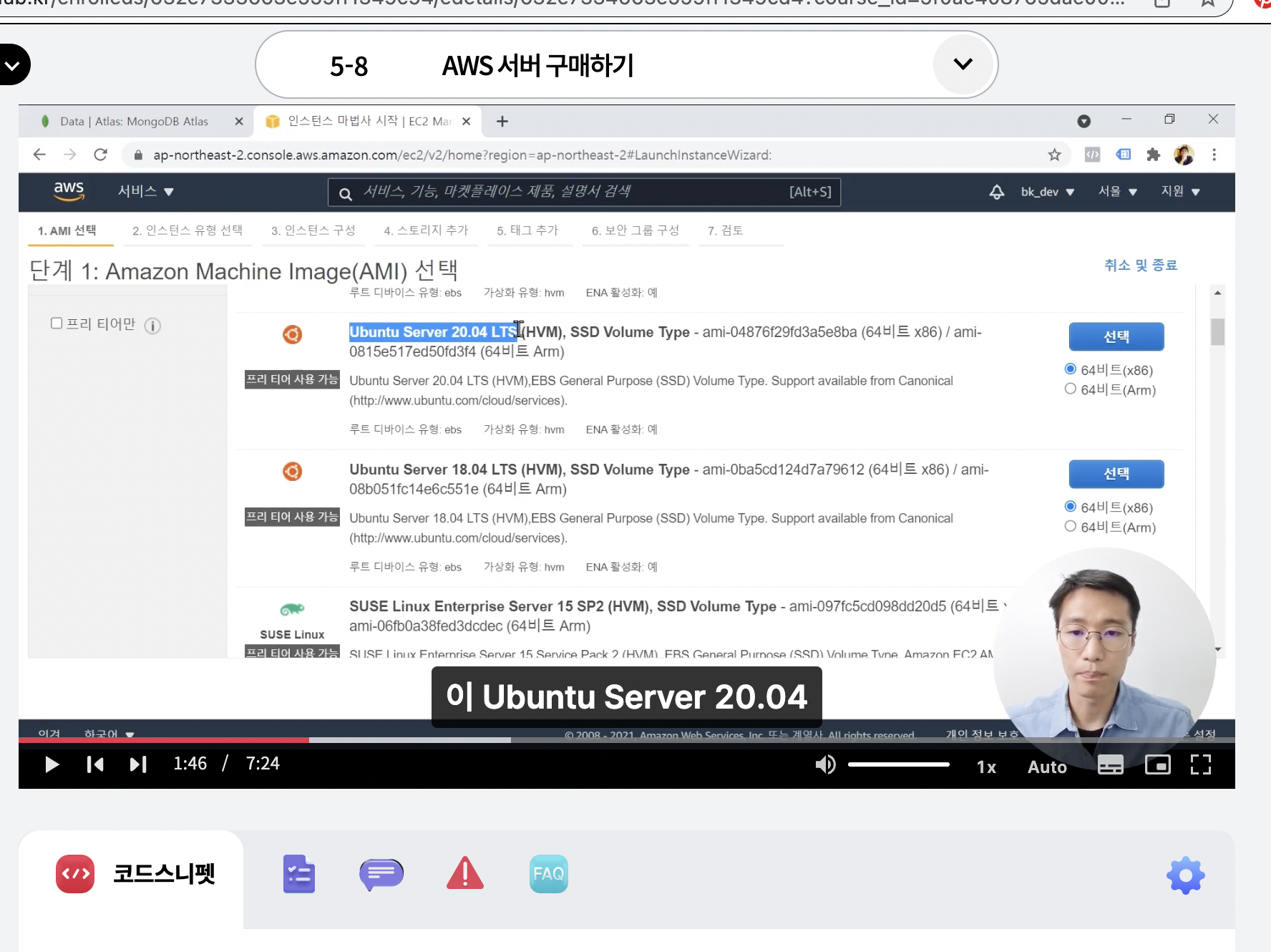1271x952 pixels.
Task: Open the Chrome three-dot menu
Action: point(1214,155)
